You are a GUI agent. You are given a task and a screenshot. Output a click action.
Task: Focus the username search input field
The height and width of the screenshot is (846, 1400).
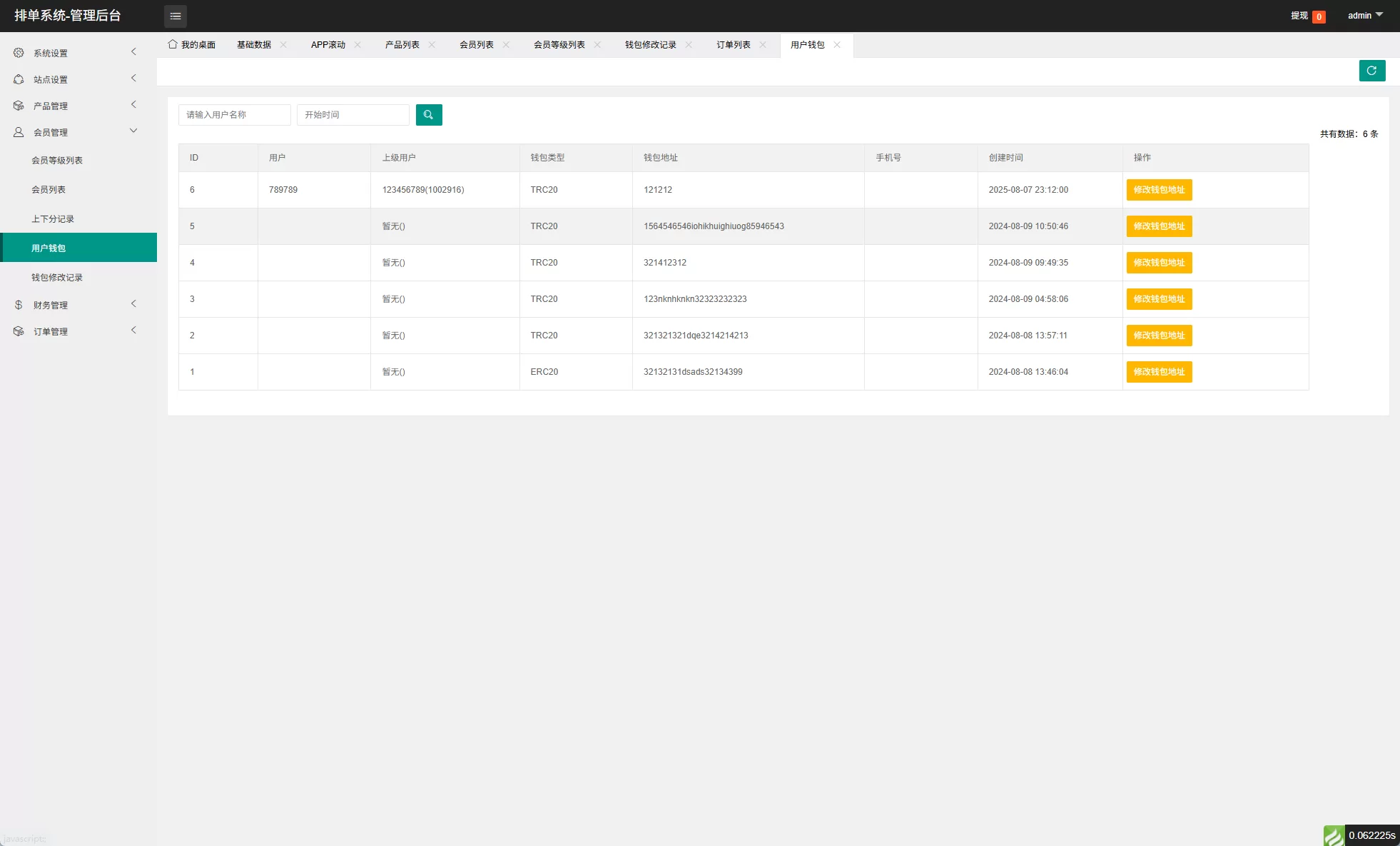coord(234,115)
